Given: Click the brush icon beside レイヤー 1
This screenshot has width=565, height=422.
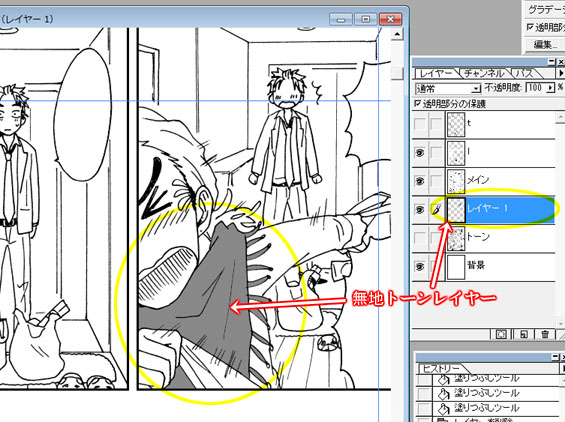Looking at the screenshot, I should point(436,209).
